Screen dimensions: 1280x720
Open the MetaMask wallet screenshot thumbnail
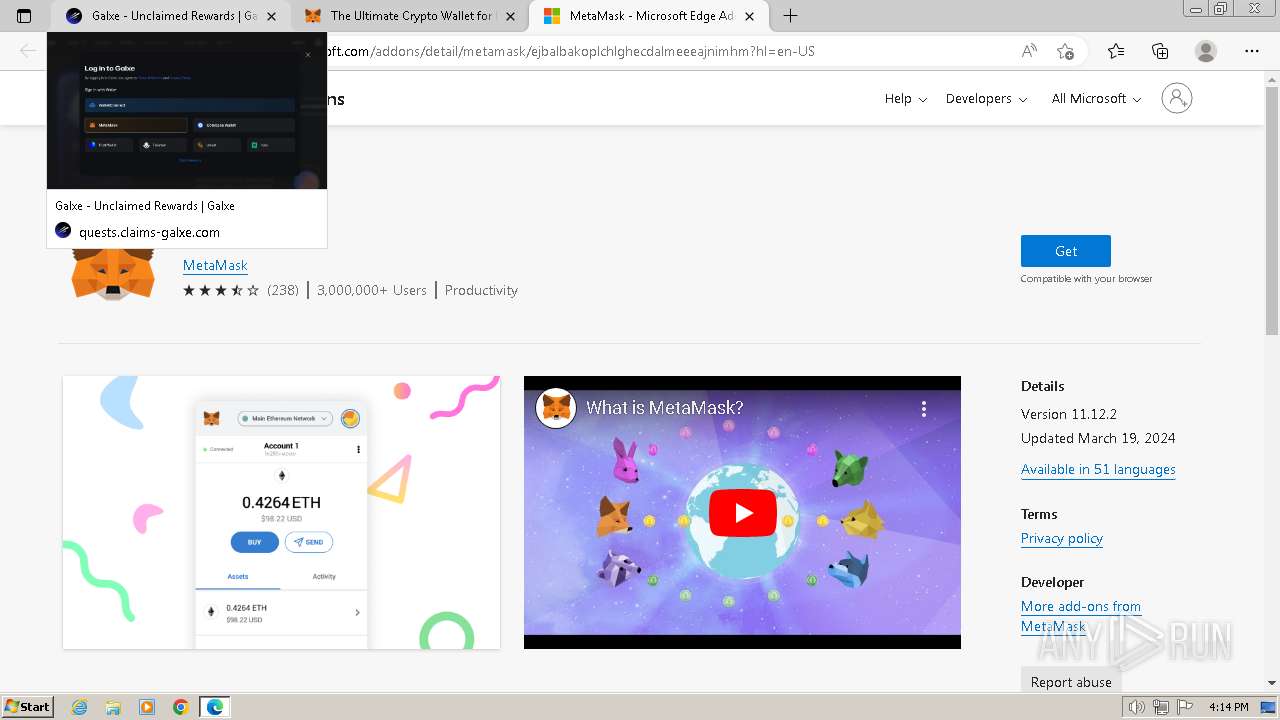tap(281, 512)
